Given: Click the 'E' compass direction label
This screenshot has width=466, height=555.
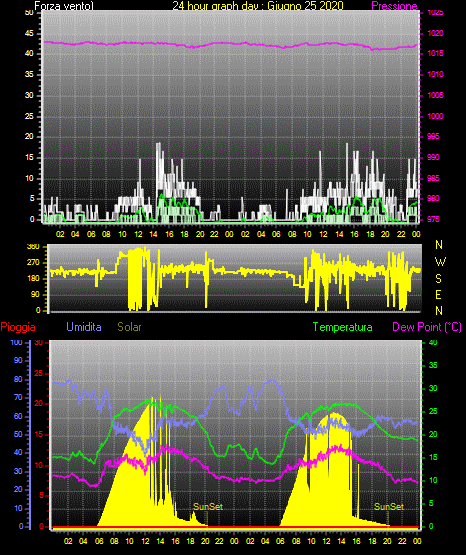Looking at the screenshot, I should 438,294.
